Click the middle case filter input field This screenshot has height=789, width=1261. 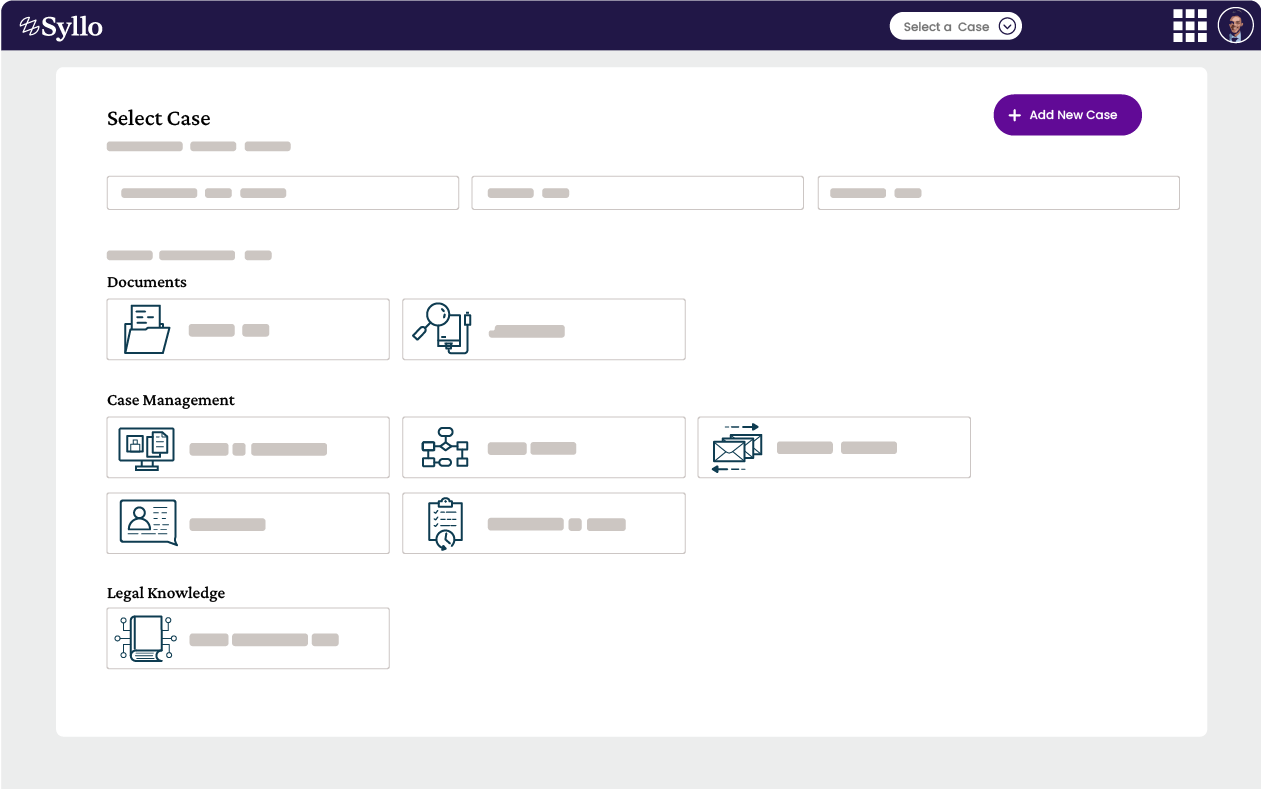[x=638, y=193]
